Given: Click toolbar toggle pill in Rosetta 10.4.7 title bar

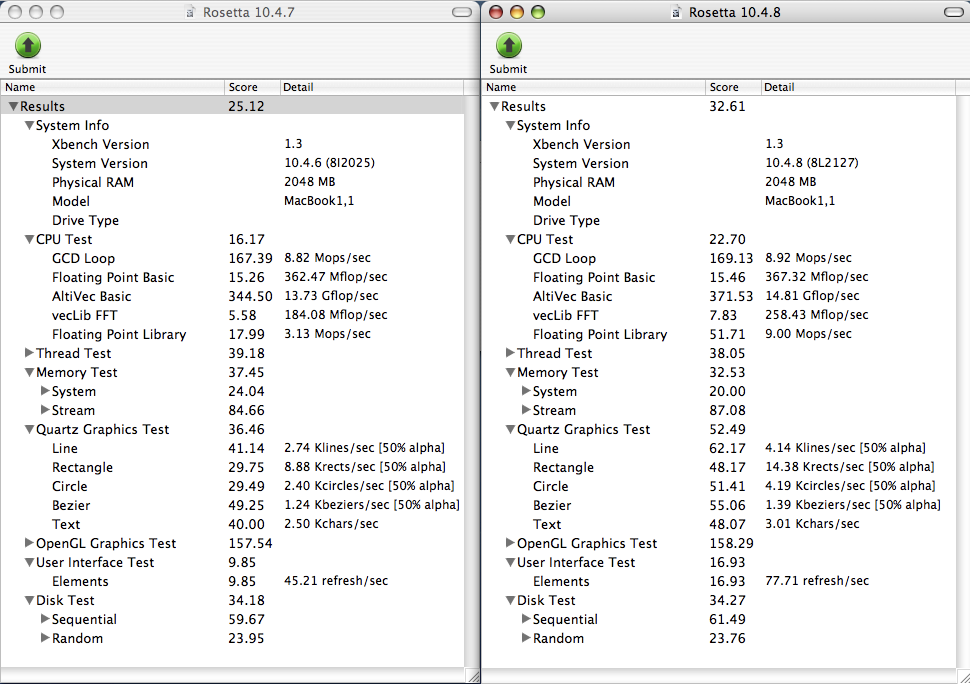Looking at the screenshot, I should (x=461, y=12).
